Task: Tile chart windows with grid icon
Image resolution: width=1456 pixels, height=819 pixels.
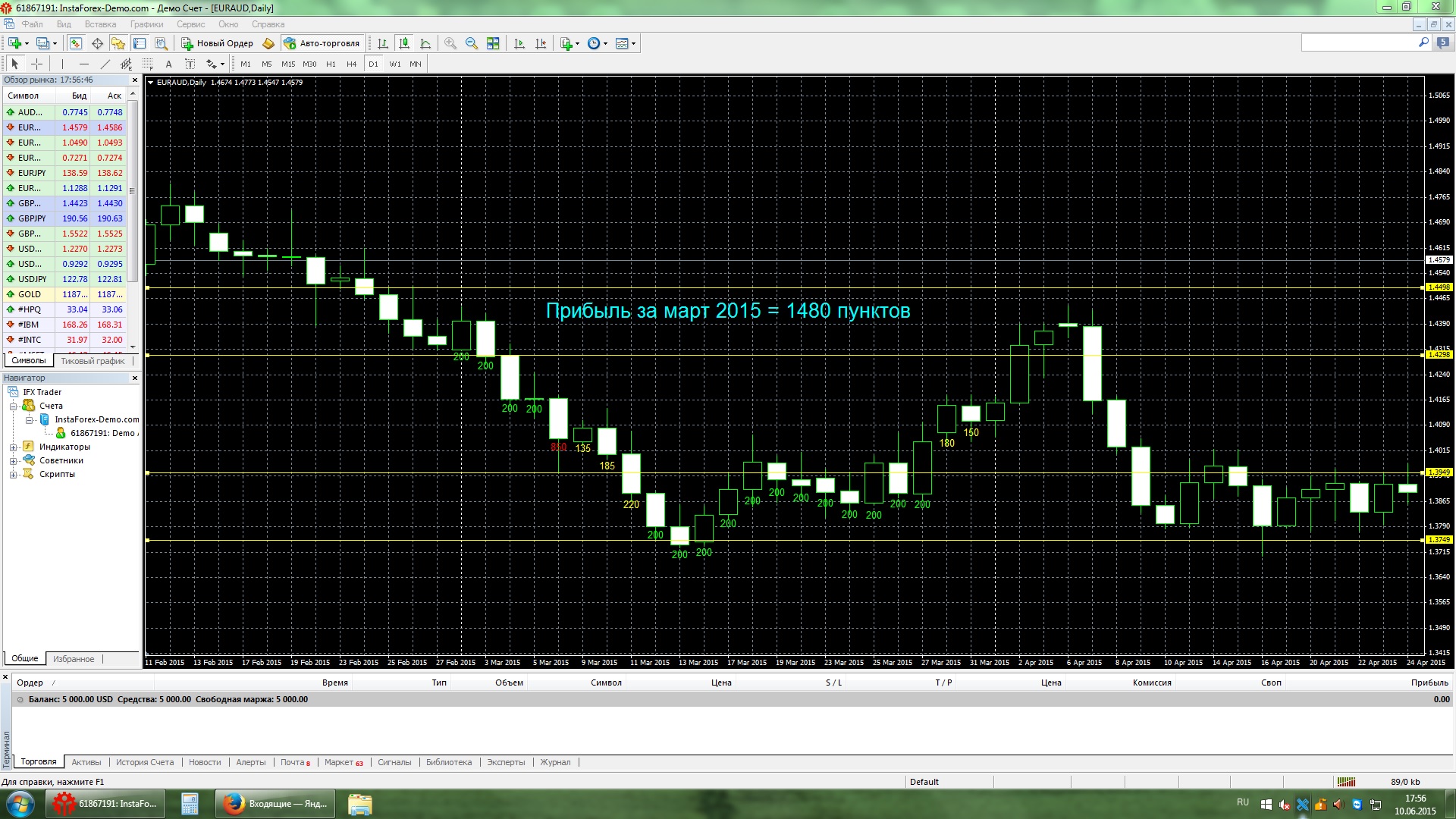Action: (x=493, y=43)
